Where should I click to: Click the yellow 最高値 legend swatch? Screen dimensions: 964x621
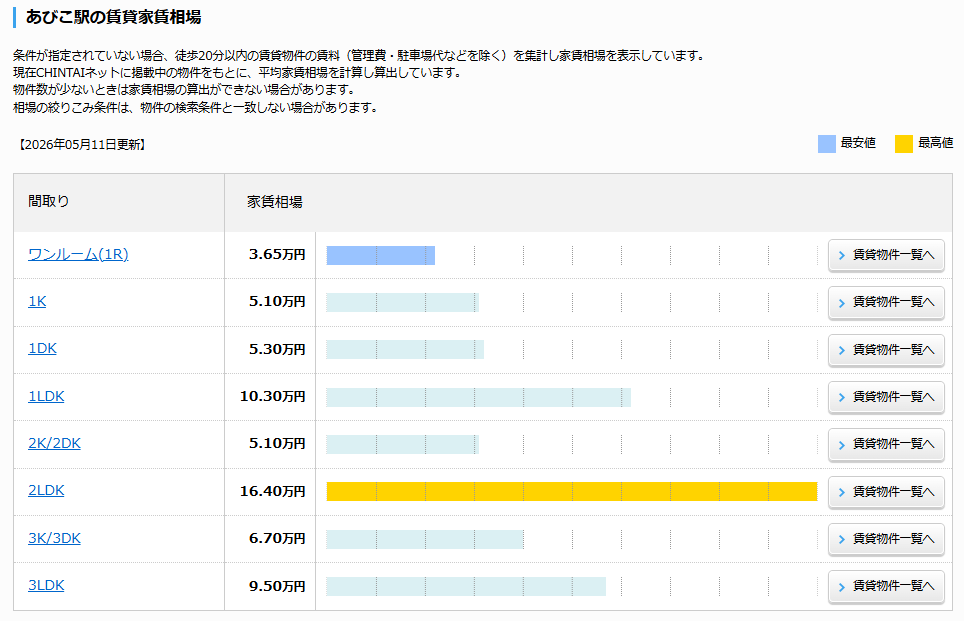(904, 144)
